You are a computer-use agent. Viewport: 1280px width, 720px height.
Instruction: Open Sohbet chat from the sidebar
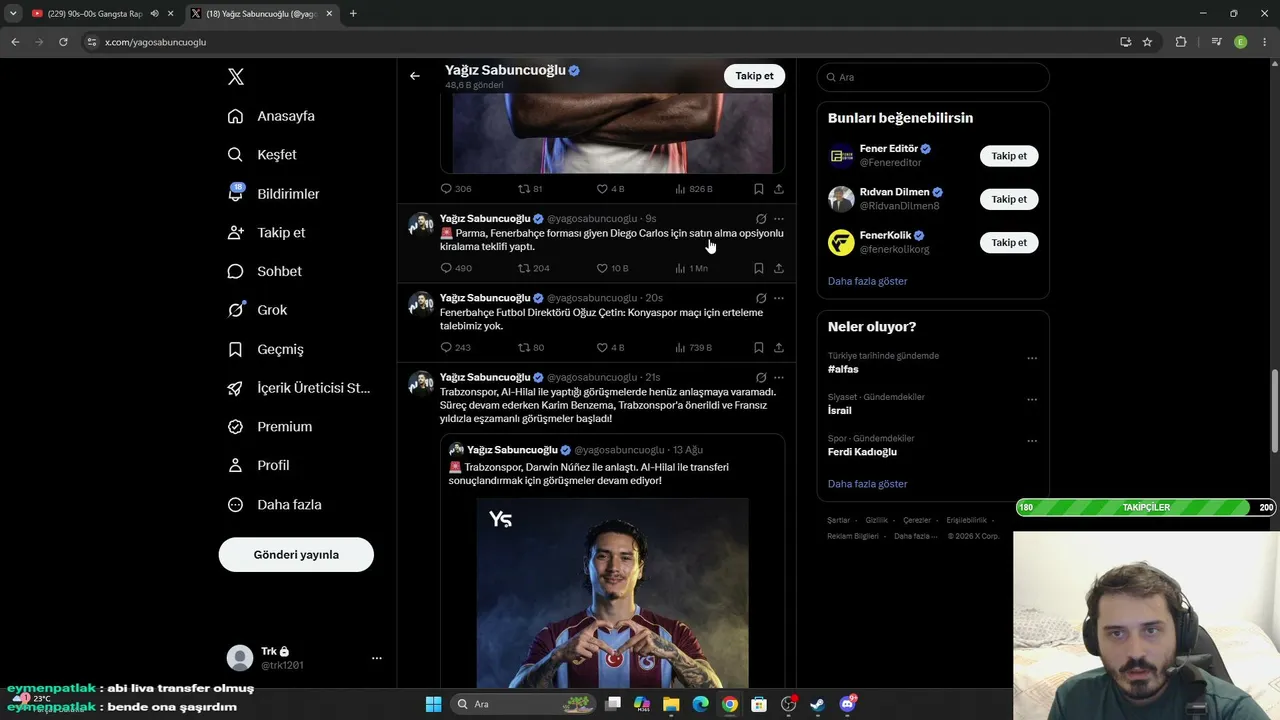(x=265, y=271)
